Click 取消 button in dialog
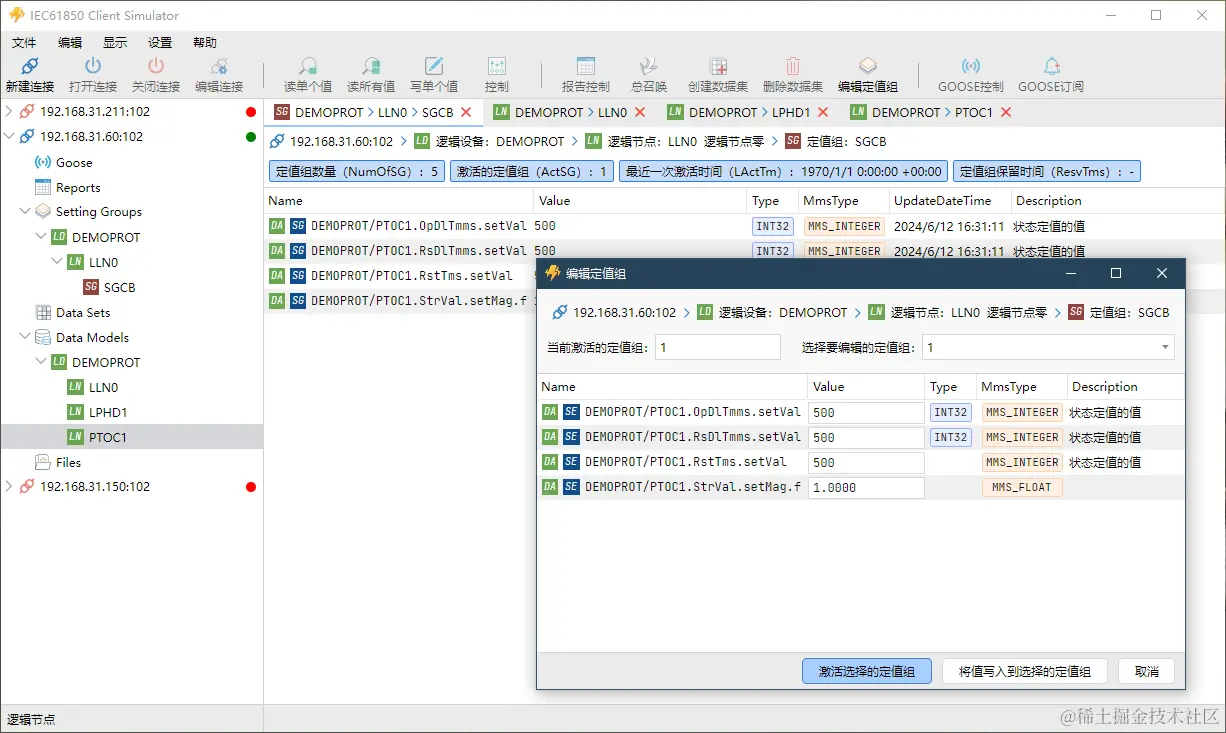 coord(1146,671)
